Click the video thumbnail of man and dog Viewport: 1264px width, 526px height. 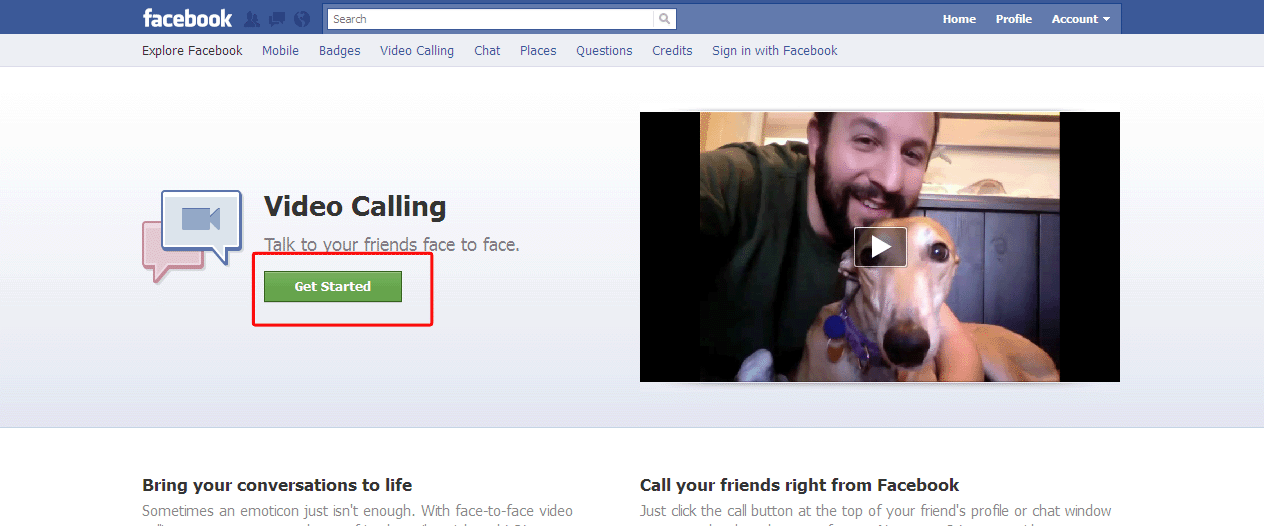click(880, 247)
